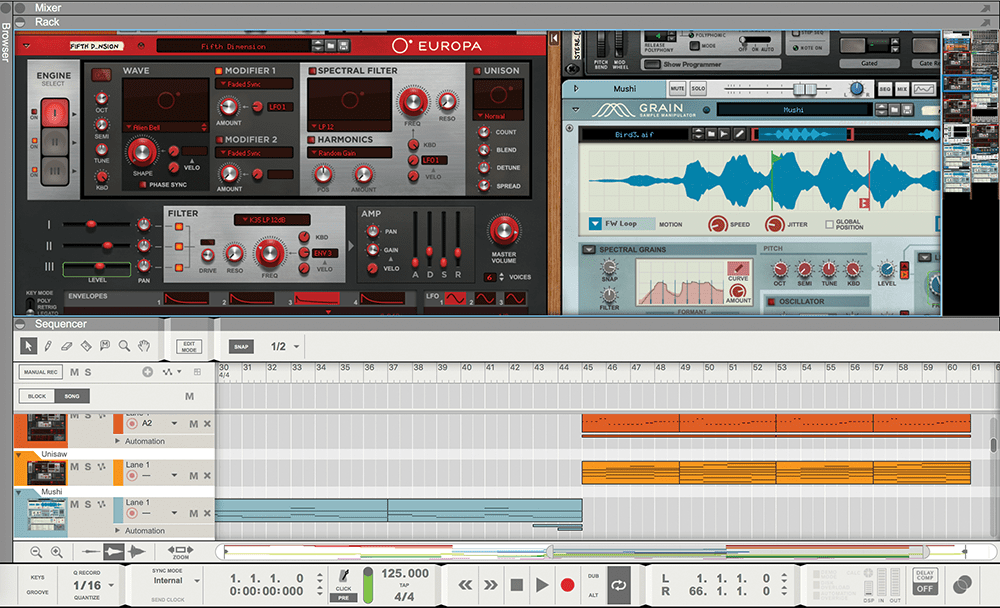Click the Edit Mode button
The height and width of the screenshot is (608, 1000).
coord(187,346)
